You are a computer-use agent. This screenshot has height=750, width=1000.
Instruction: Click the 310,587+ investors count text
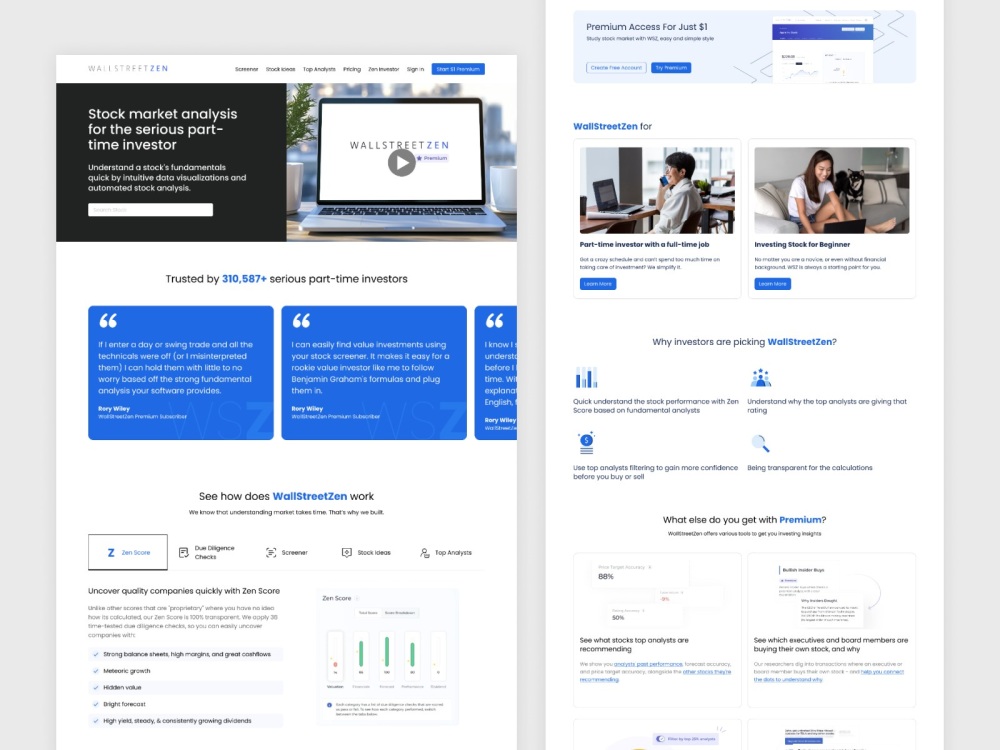click(244, 279)
